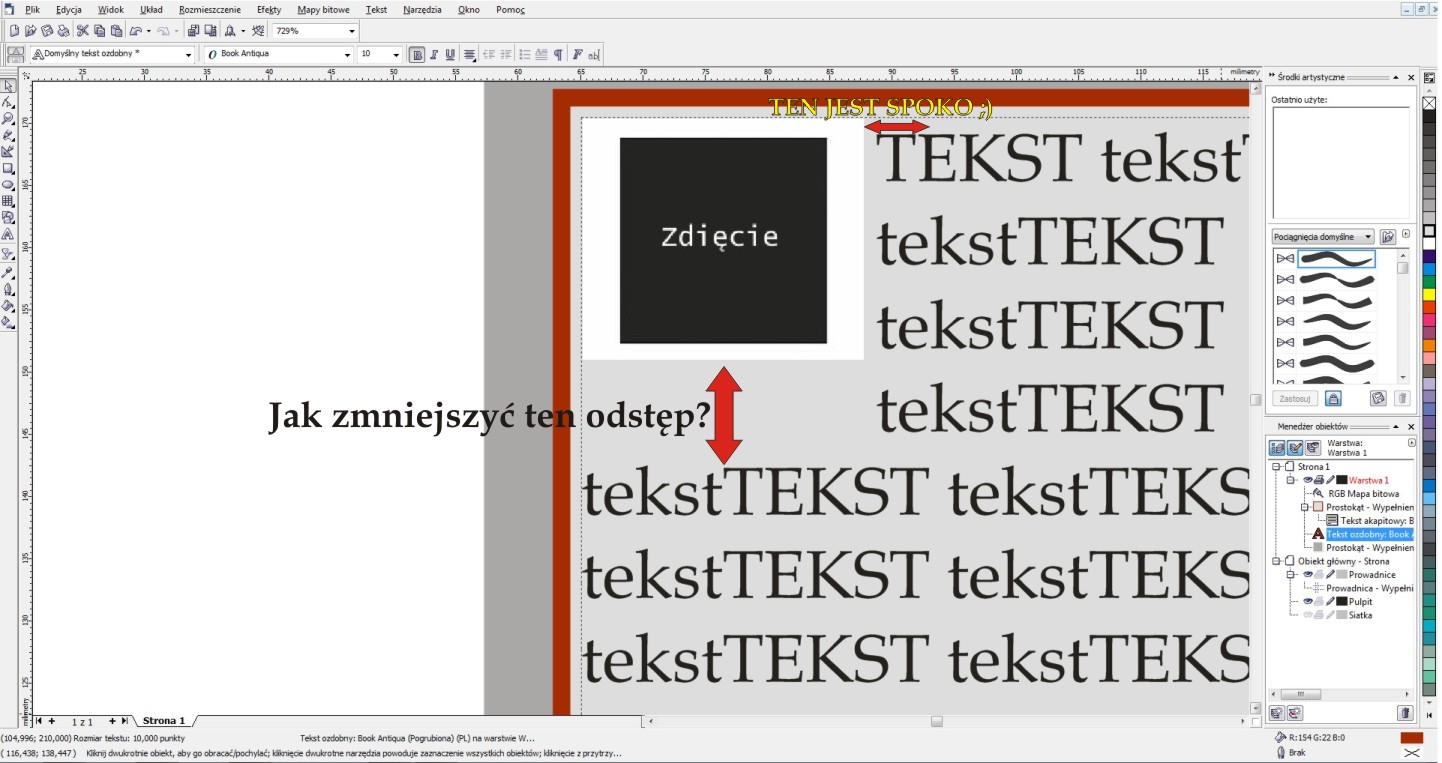This screenshot has height=763, width=1442.
Task: Delete object with Object Manager trash icon
Action: click(1405, 713)
